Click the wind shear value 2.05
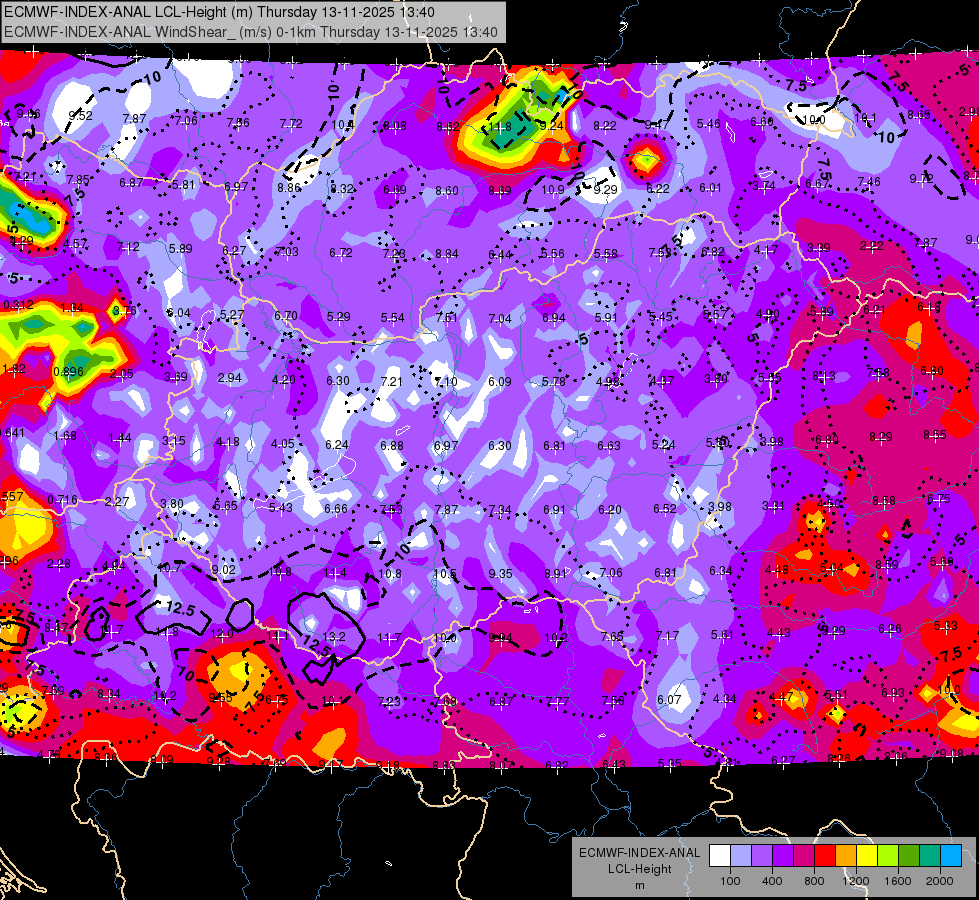 (121, 373)
